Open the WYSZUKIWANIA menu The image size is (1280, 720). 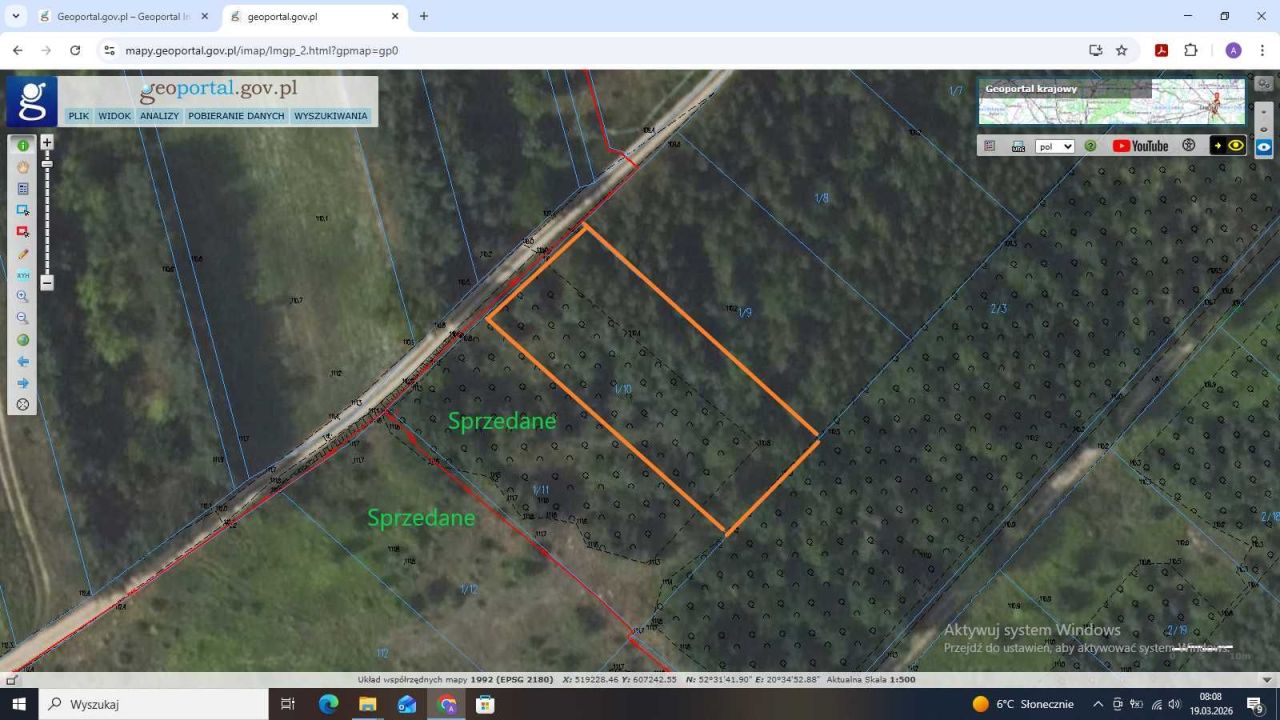(x=331, y=116)
